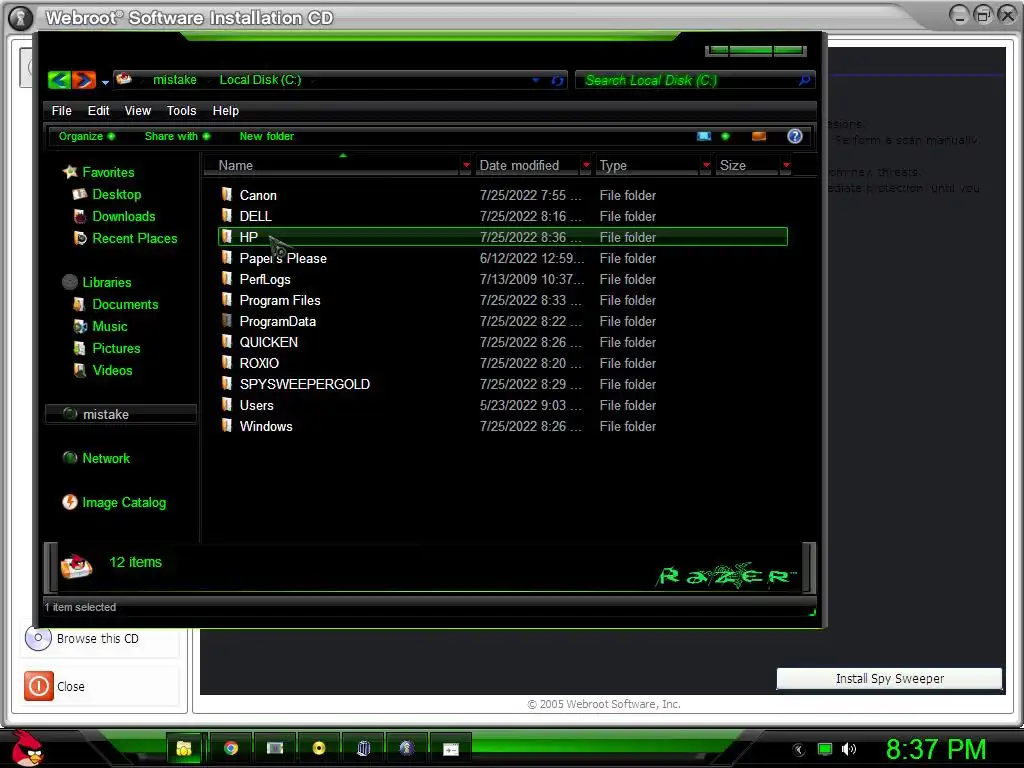Open the CD disc taskbar icon
The height and width of the screenshot is (768, 1024).
319,748
